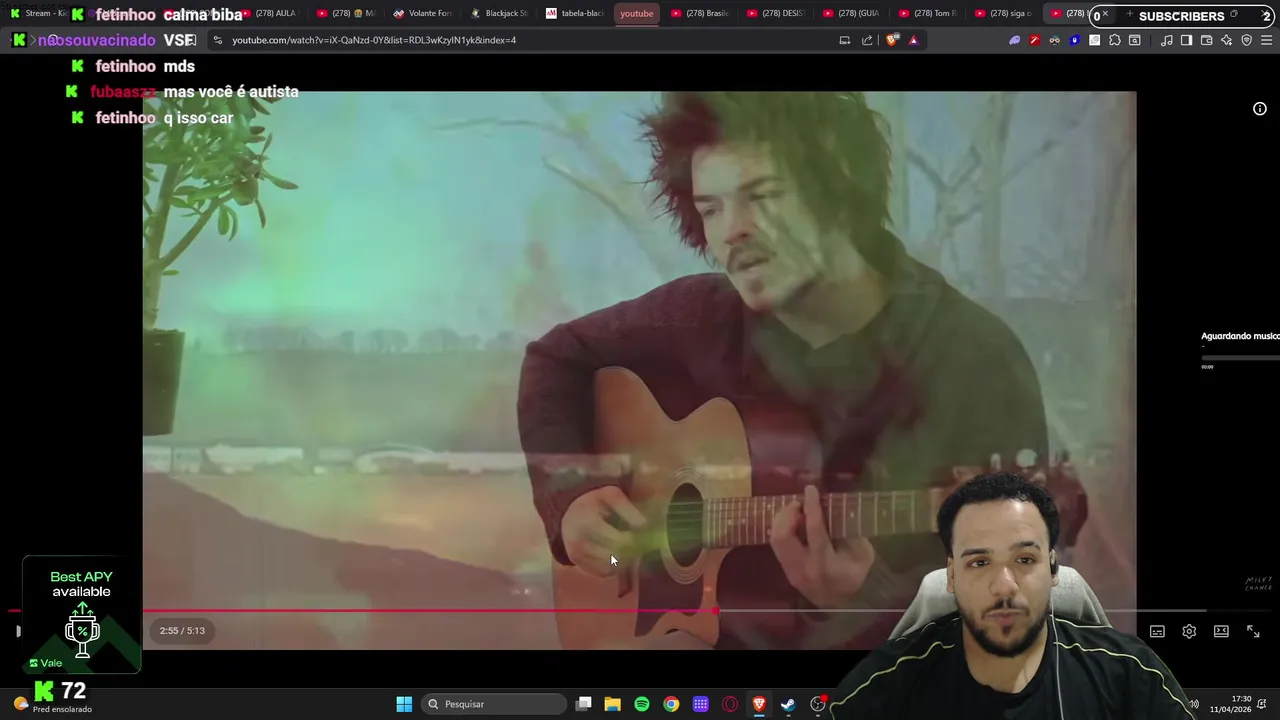Open the Brave Wallet icon
This screenshot has width=1280, height=720.
click(x=1206, y=40)
